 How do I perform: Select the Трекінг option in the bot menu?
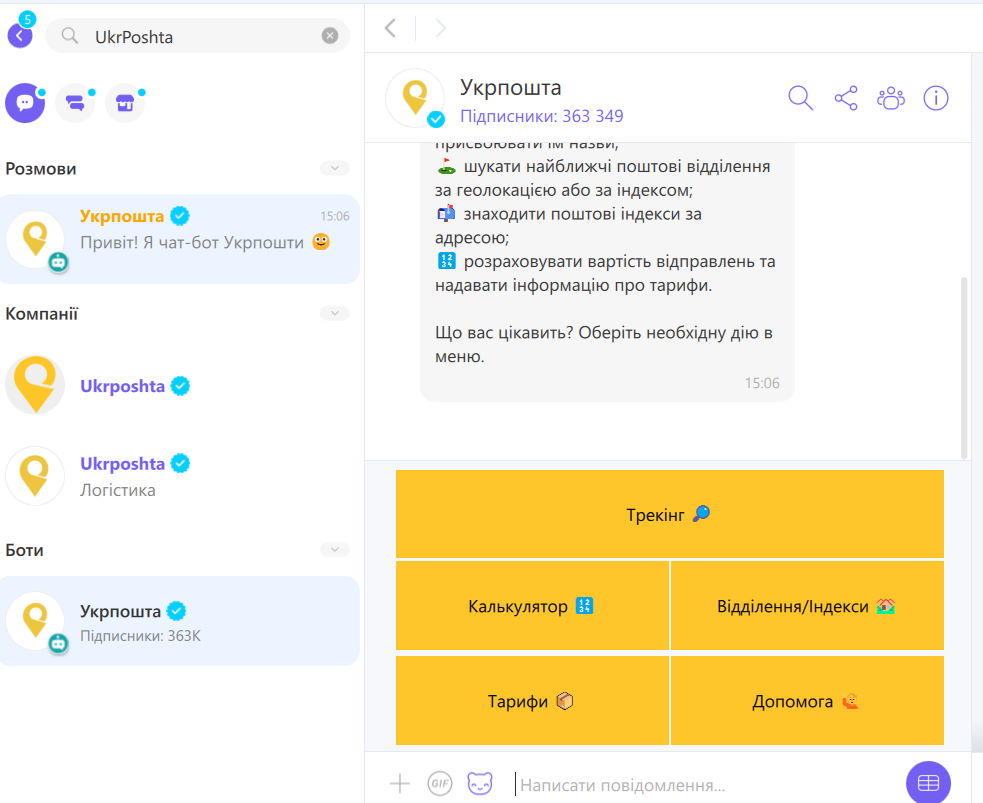[670, 513]
